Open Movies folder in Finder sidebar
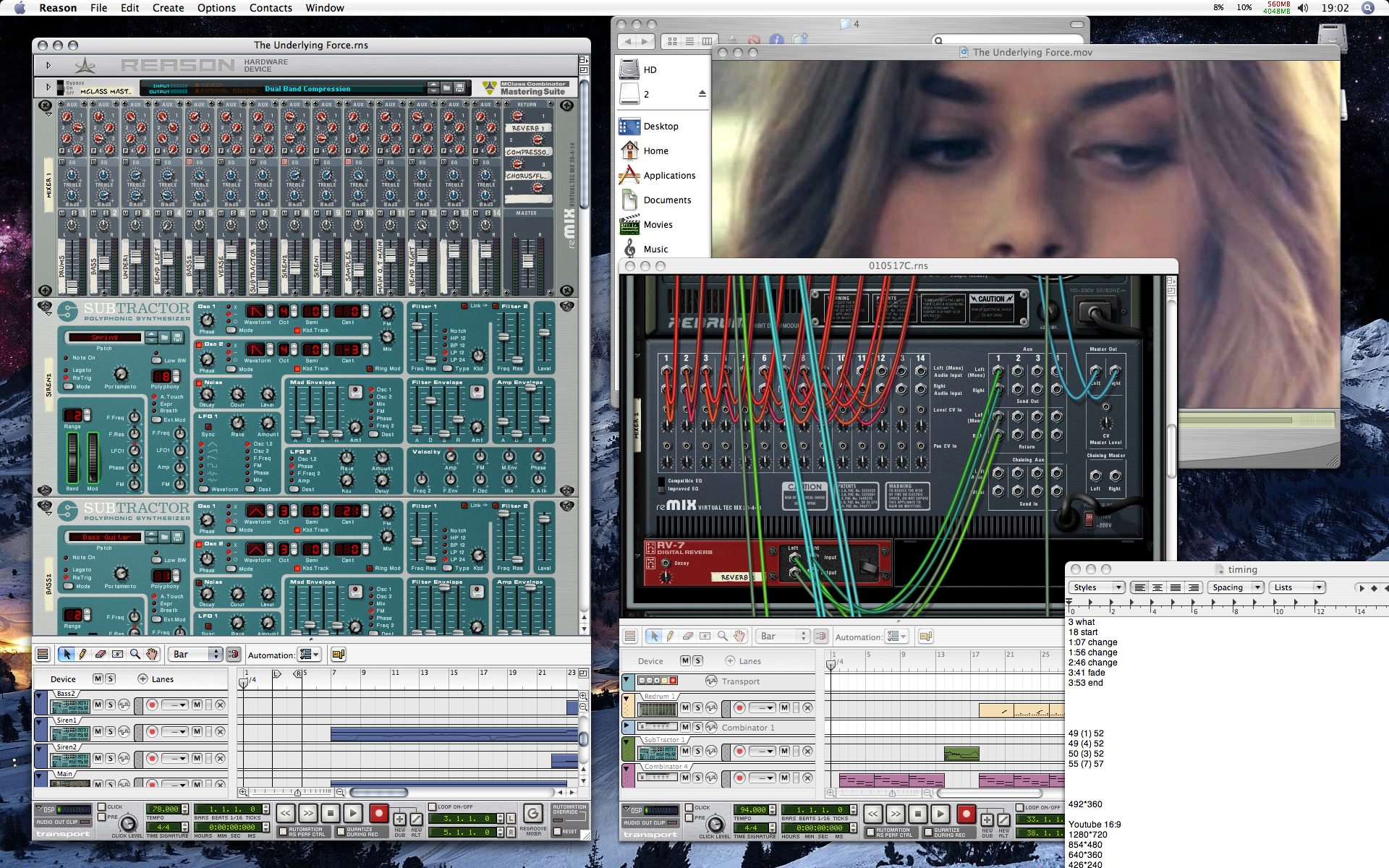 [x=658, y=225]
